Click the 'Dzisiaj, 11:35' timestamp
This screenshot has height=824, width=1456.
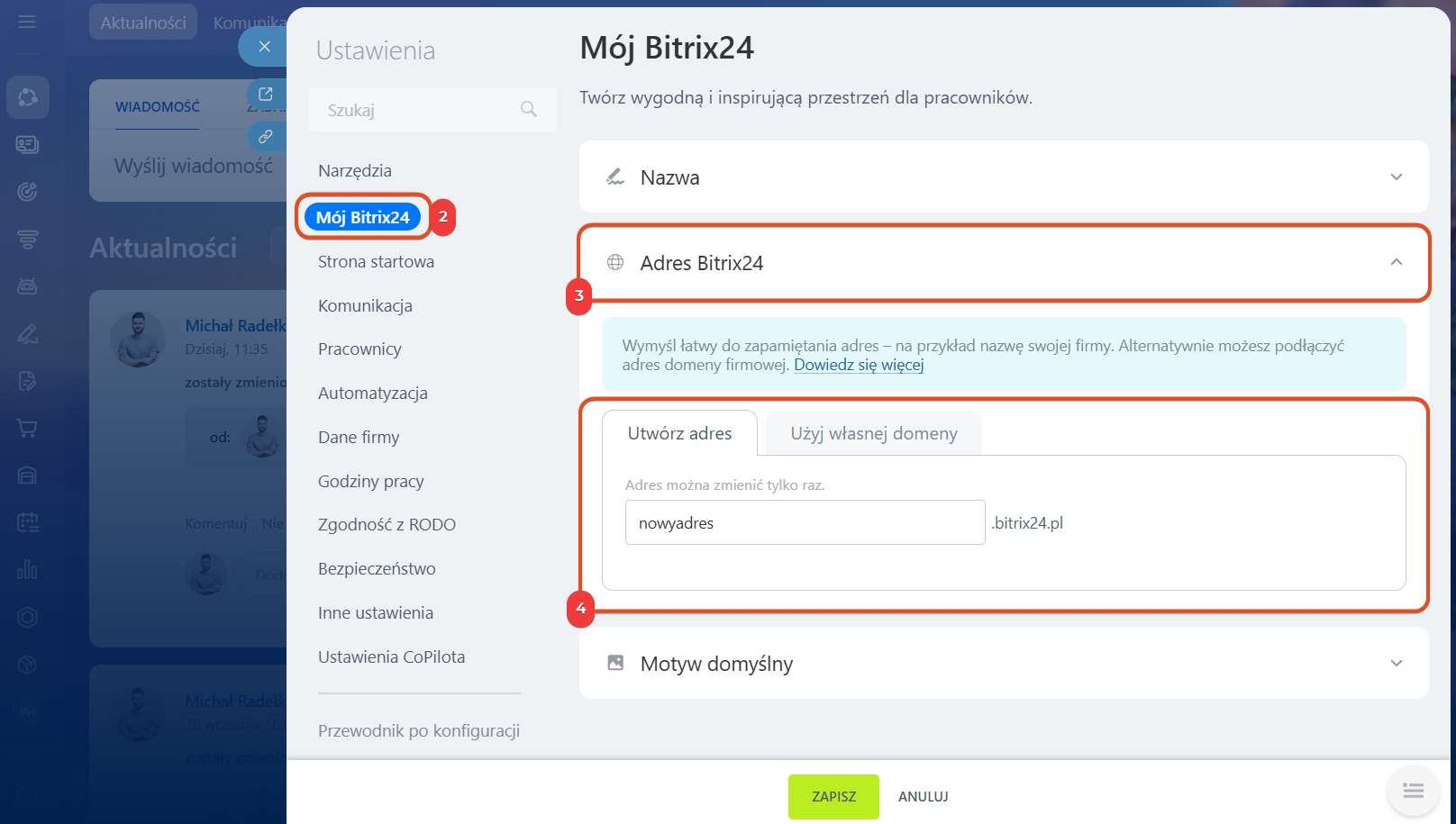[x=226, y=349]
